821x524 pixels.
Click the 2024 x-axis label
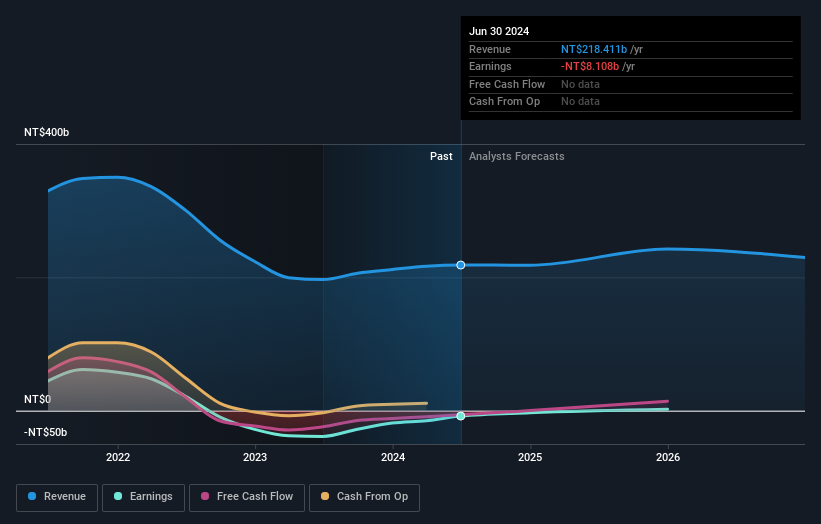(393, 457)
